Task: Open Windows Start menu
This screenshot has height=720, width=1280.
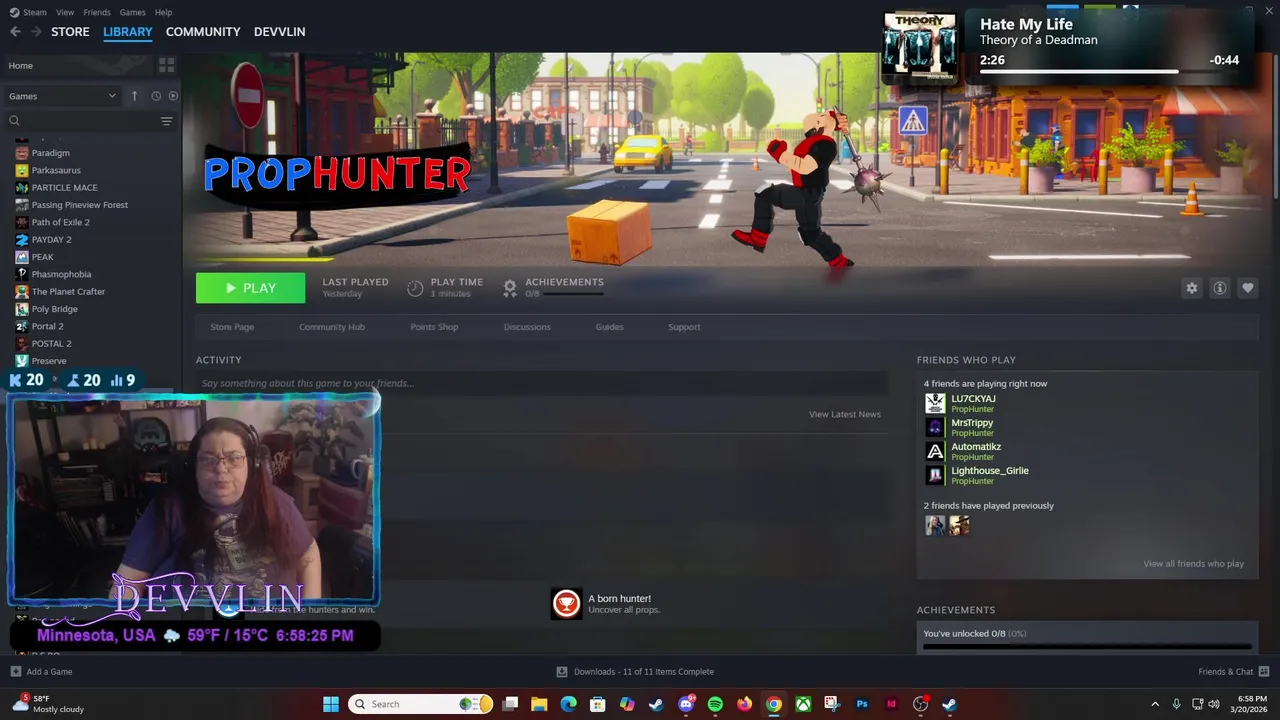Action: pos(331,704)
